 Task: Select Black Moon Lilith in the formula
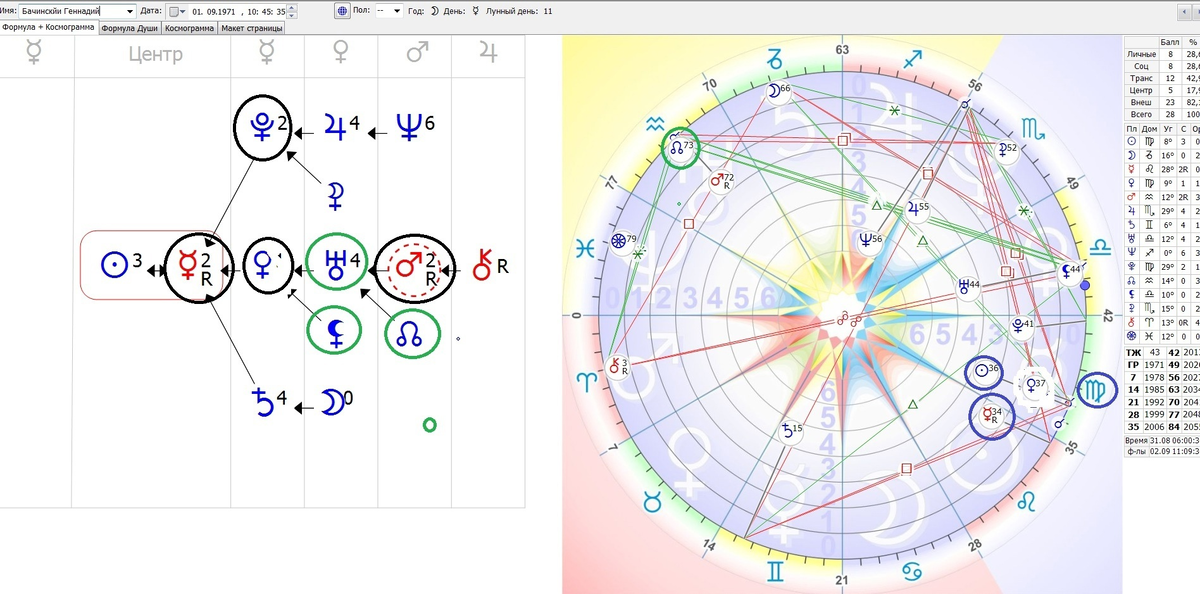pos(335,331)
